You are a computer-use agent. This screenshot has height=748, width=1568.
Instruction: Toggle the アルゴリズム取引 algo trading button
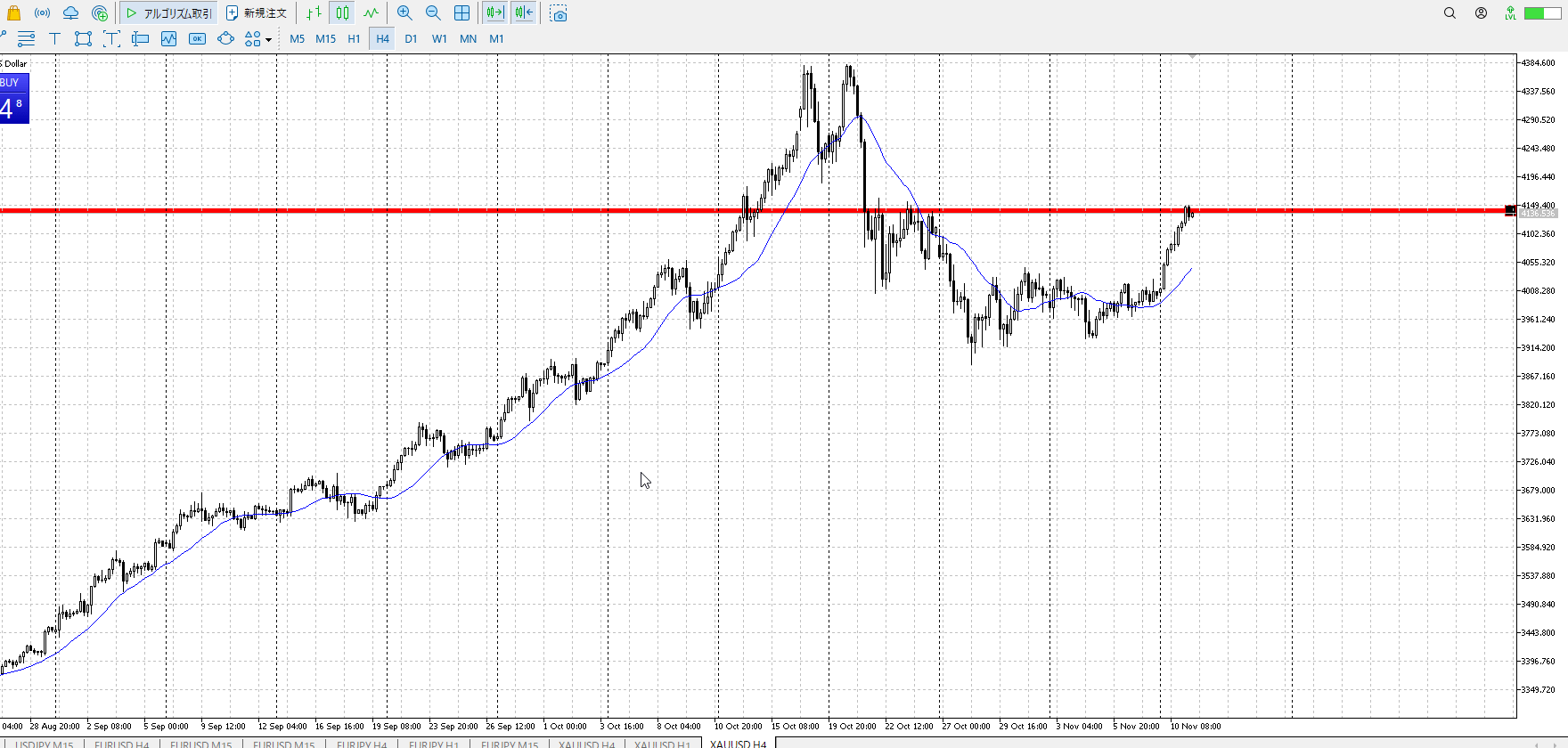[168, 13]
